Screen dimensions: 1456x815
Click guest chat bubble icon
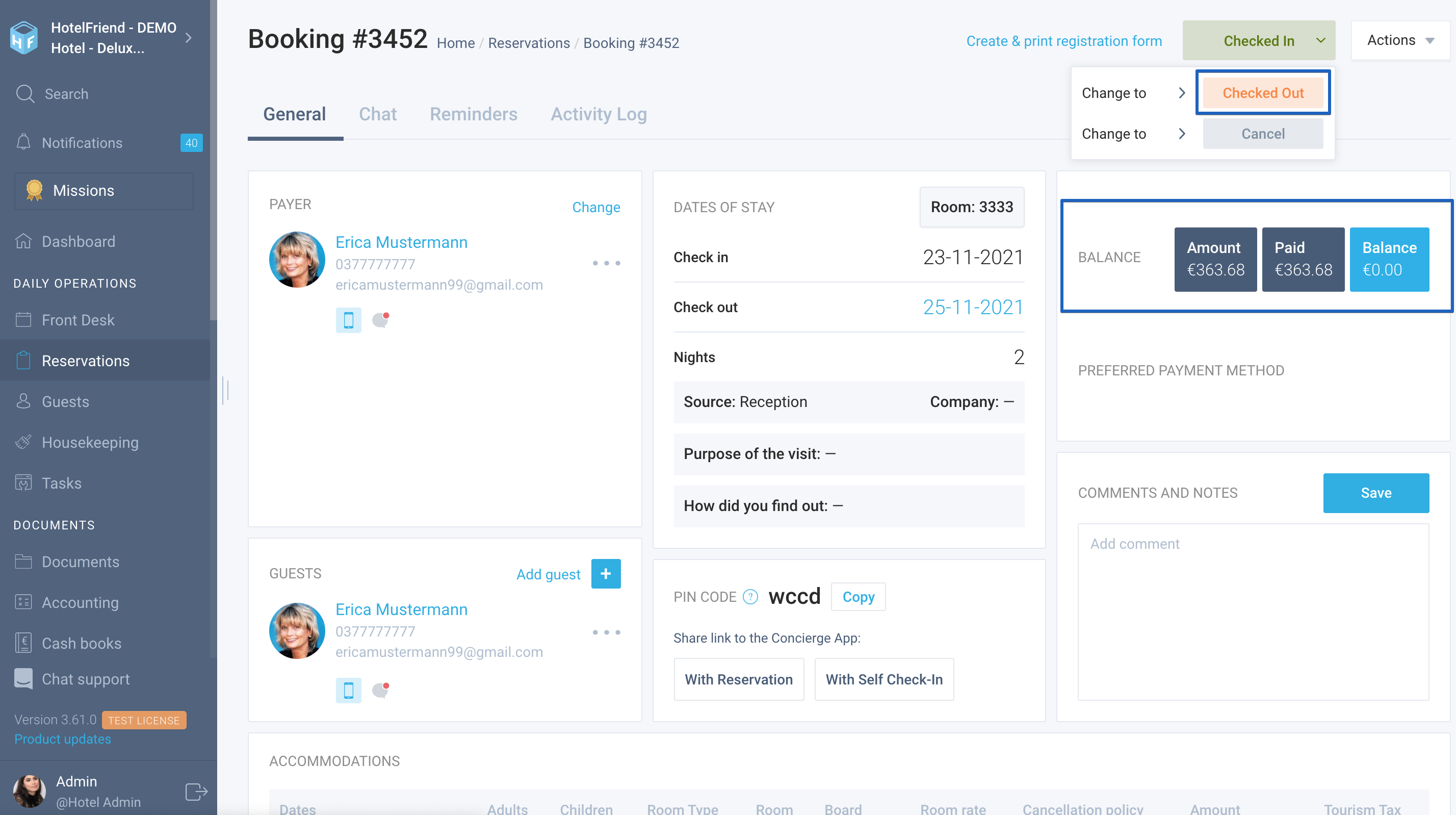(x=381, y=690)
